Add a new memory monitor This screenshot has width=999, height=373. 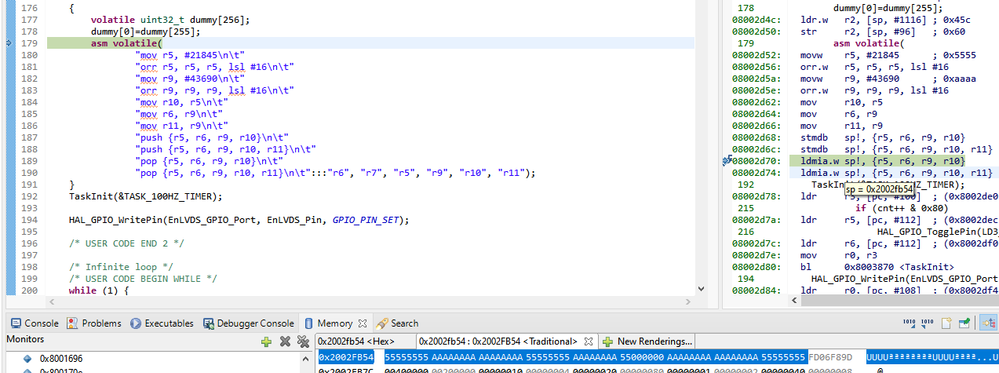266,341
